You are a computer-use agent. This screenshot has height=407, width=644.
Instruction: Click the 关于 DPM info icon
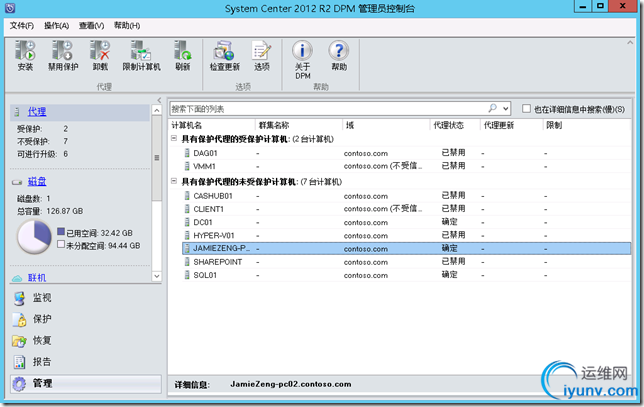click(302, 51)
